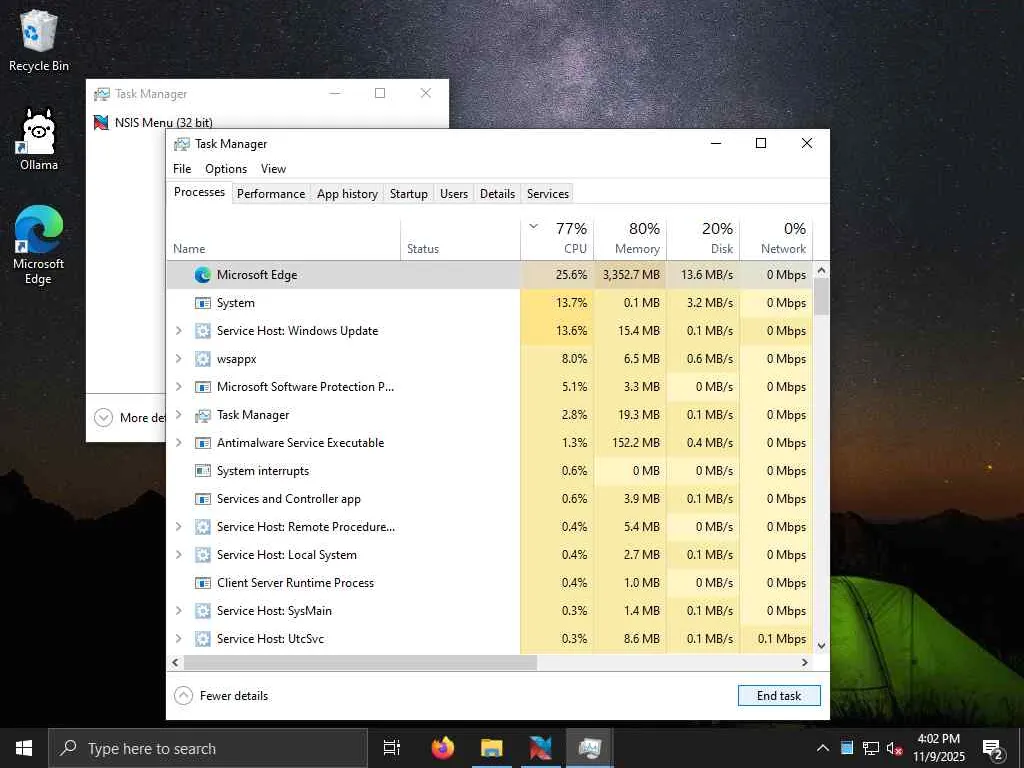
Task: Click the horizontal scrollbar right arrow
Action: (805, 662)
